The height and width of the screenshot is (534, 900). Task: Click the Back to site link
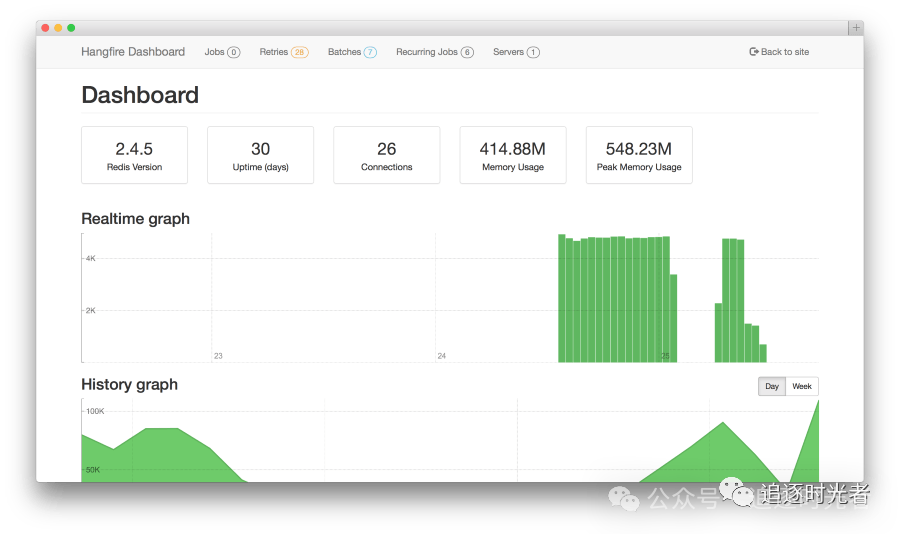pyautogui.click(x=785, y=52)
